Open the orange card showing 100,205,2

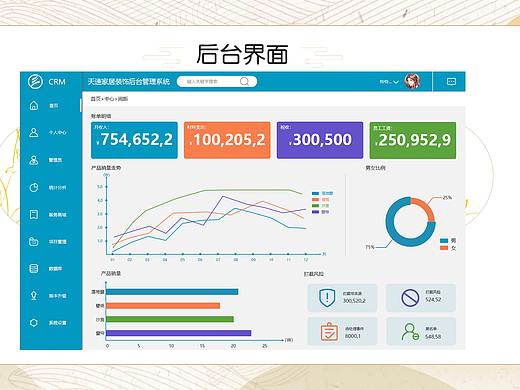click(227, 140)
